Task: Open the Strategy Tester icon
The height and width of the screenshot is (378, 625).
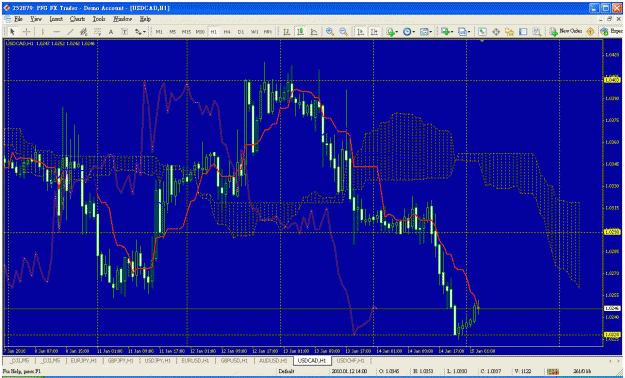Action: (537, 32)
